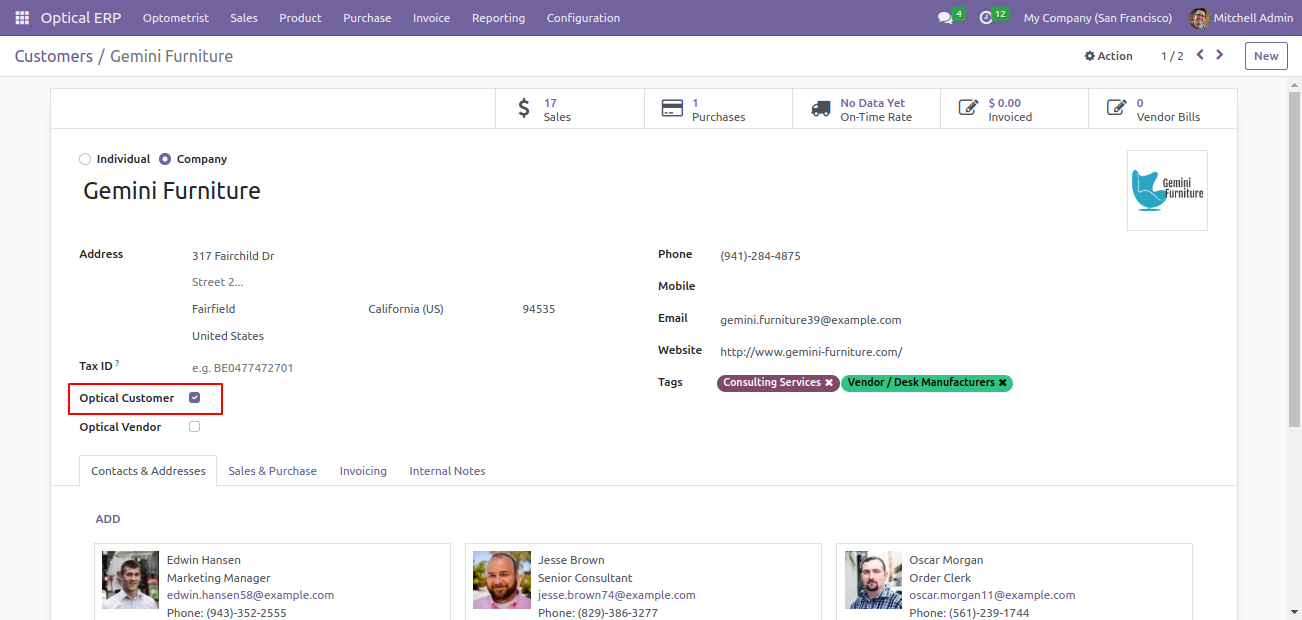Uncheck the Optical Customer checkbox
Screen dimensions: 1302x620
(x=194, y=398)
